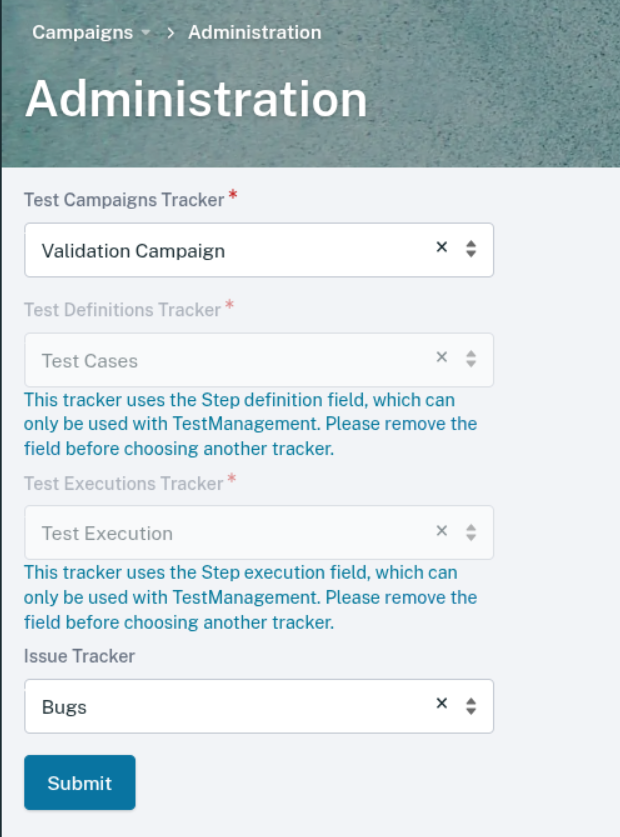
Task: Open Validation Campaign dropdown arrows
Action: coord(471,250)
